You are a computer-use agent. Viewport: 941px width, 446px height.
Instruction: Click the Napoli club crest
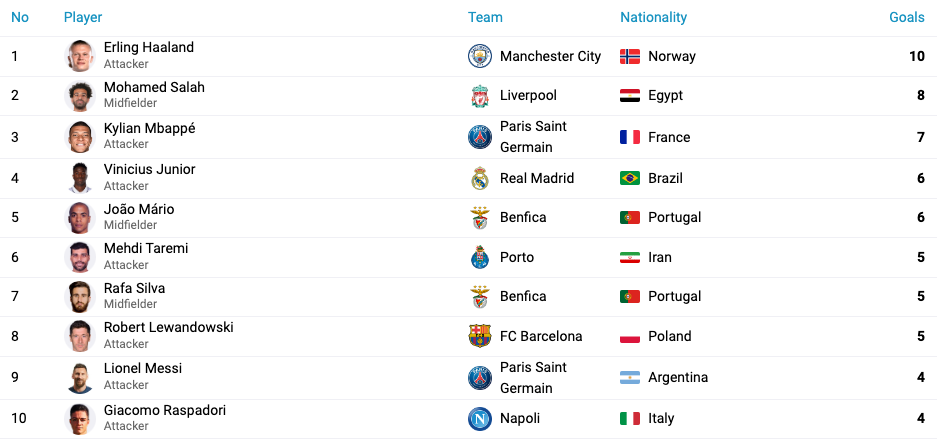[x=480, y=418]
